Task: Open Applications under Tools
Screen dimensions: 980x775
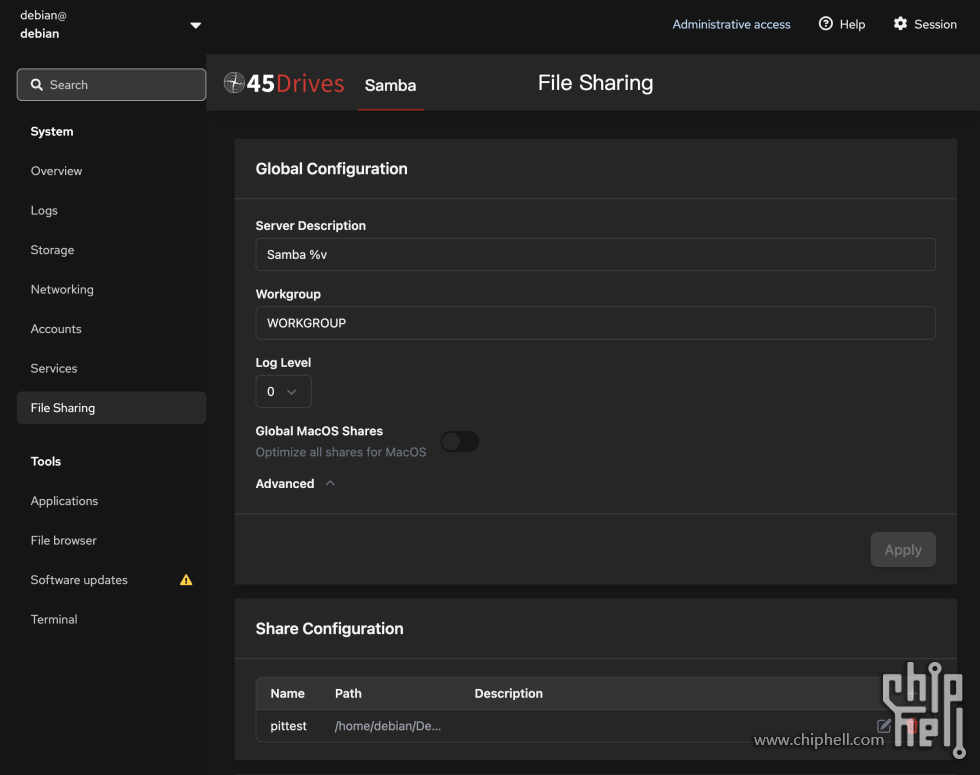Action: (x=64, y=501)
